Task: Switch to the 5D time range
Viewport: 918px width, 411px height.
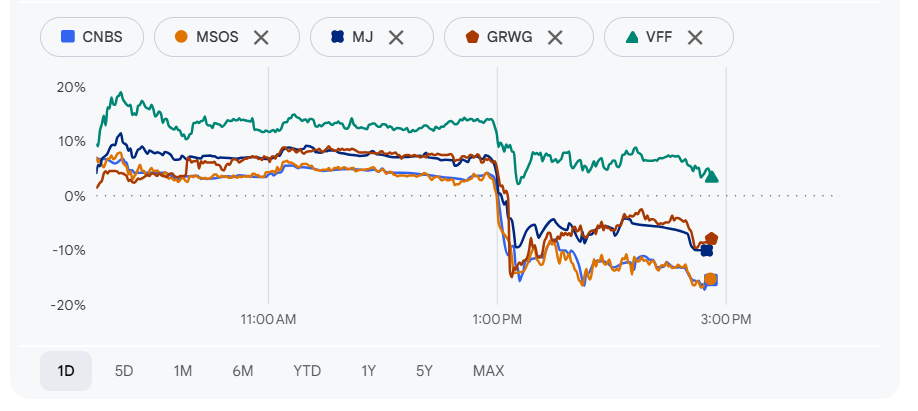Action: (x=124, y=371)
